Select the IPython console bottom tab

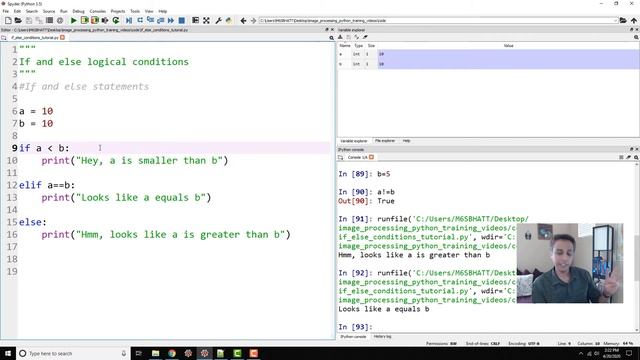point(353,337)
